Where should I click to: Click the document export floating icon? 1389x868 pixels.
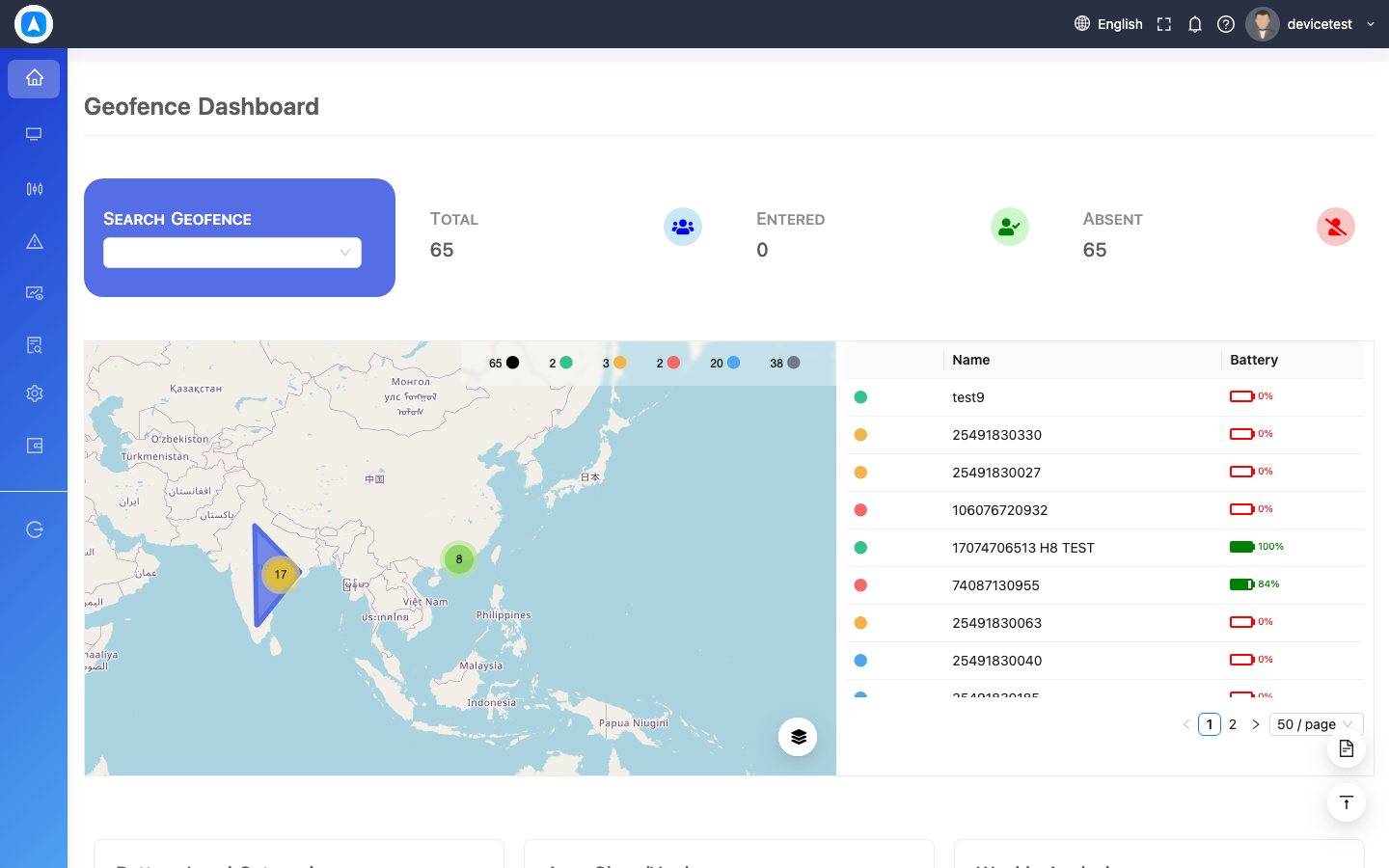click(1347, 748)
